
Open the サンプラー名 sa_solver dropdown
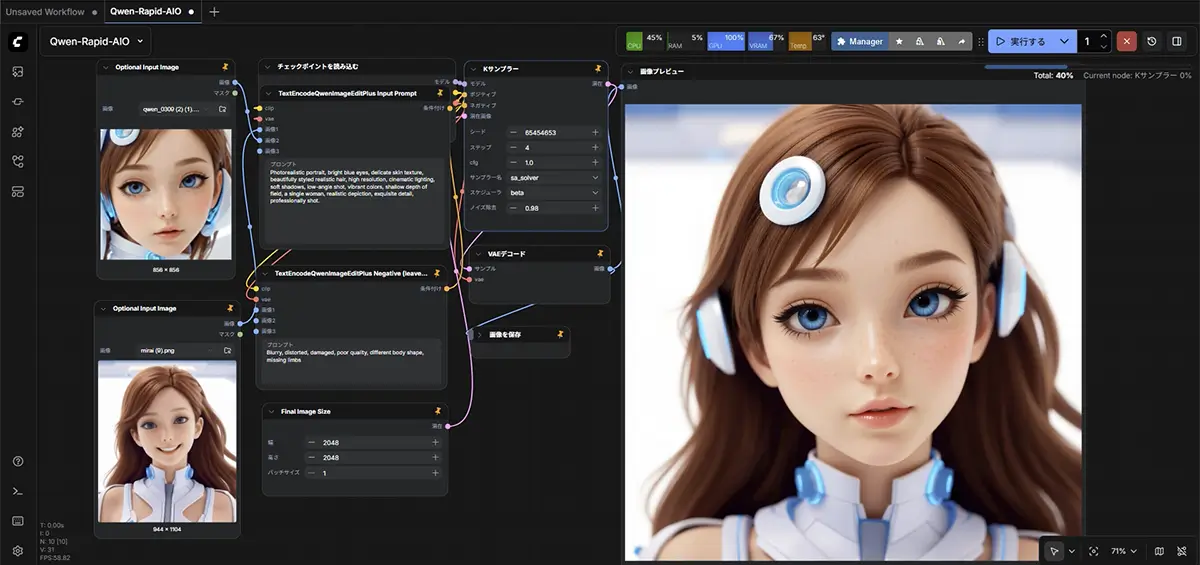pos(554,177)
